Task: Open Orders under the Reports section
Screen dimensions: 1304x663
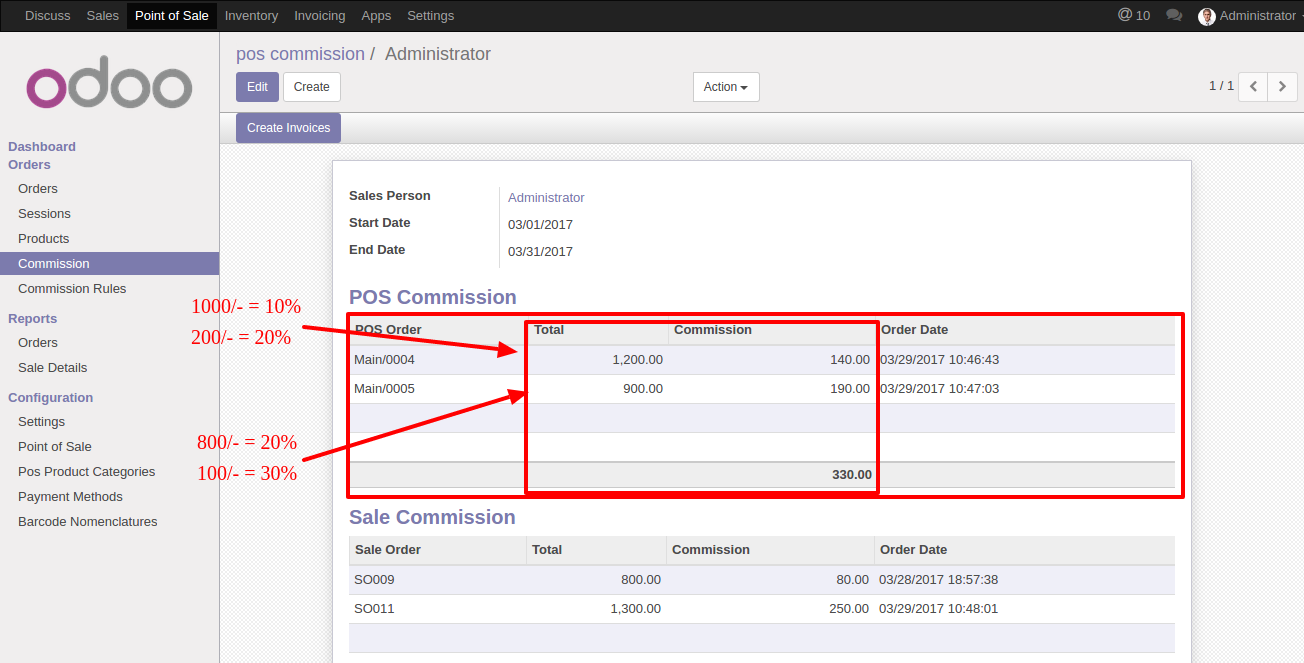Action: (38, 343)
